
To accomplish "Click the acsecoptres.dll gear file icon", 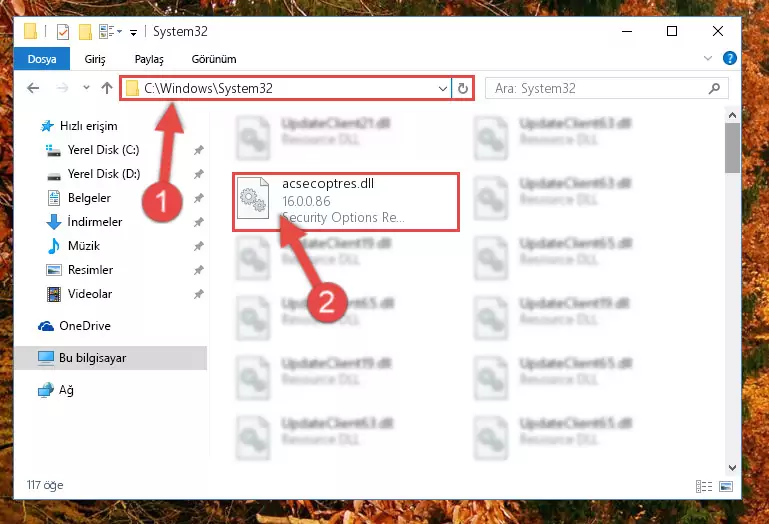I will click(253, 198).
